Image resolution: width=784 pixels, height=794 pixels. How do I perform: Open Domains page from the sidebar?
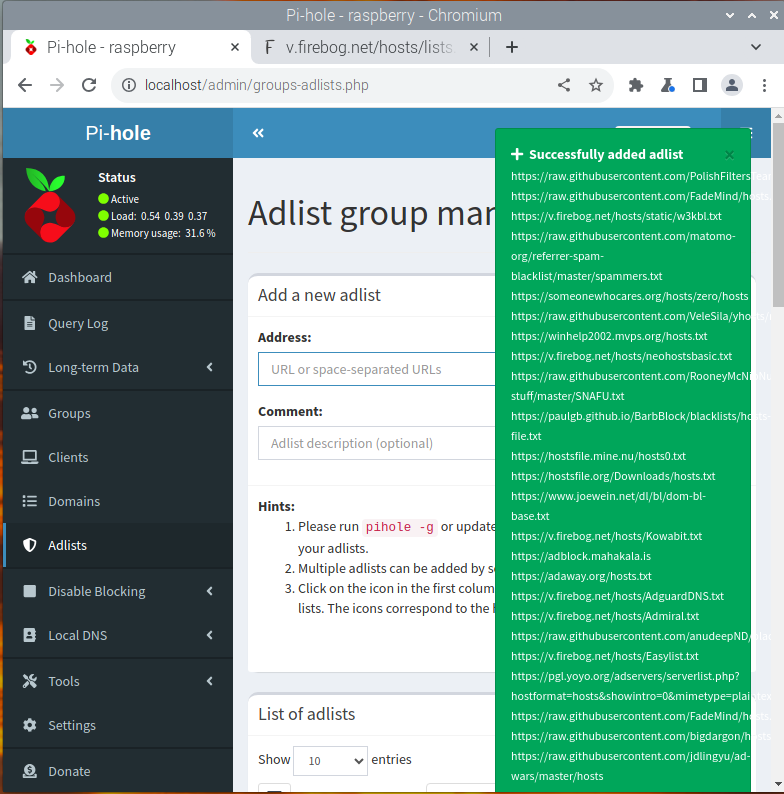click(x=117, y=501)
